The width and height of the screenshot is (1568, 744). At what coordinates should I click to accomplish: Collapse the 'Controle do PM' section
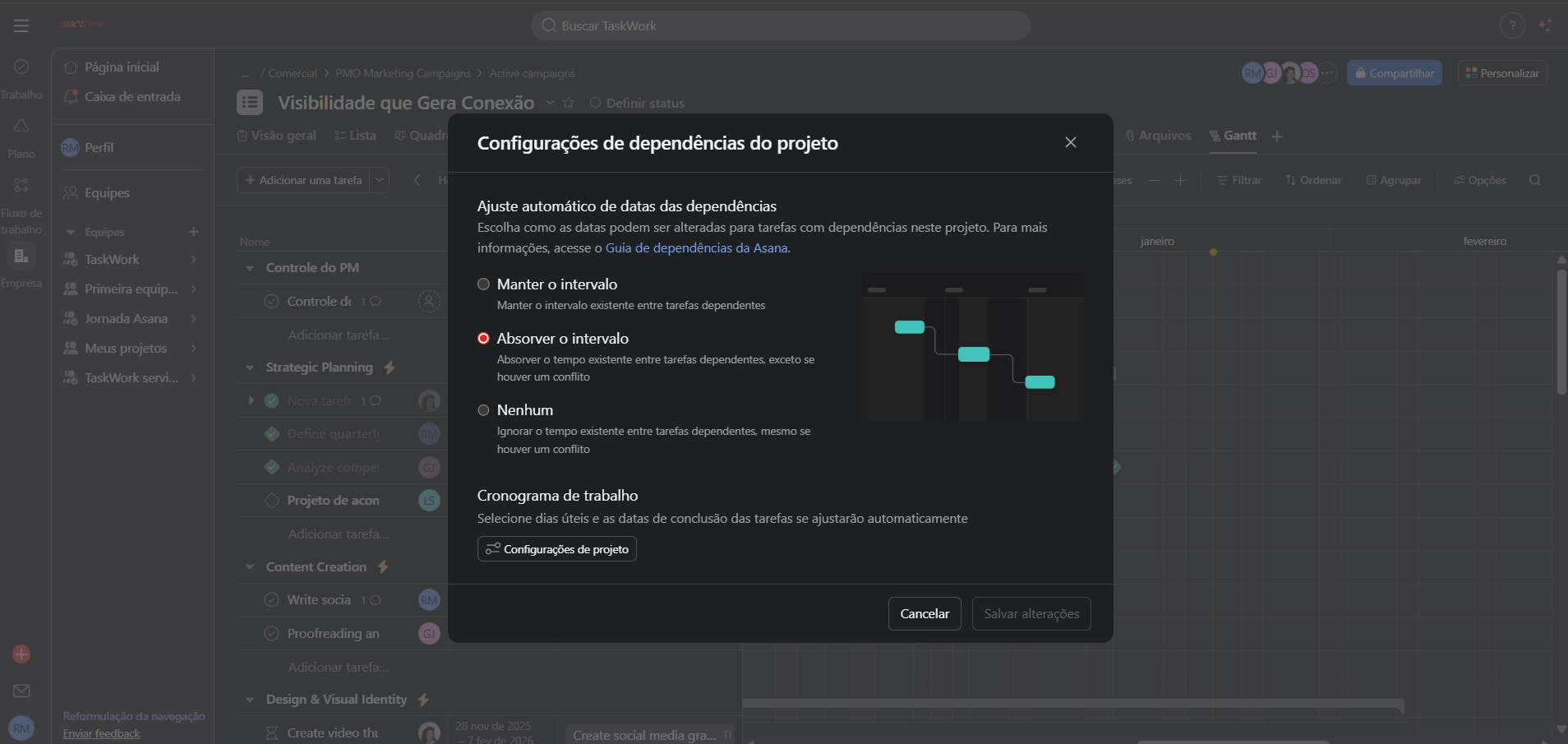[x=250, y=268]
